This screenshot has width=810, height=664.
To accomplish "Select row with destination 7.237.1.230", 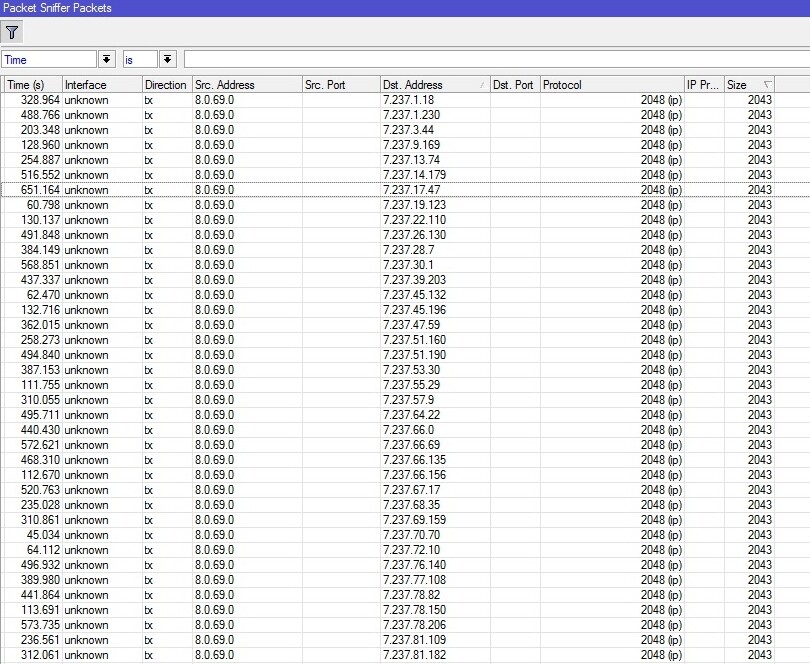I will tap(405, 115).
